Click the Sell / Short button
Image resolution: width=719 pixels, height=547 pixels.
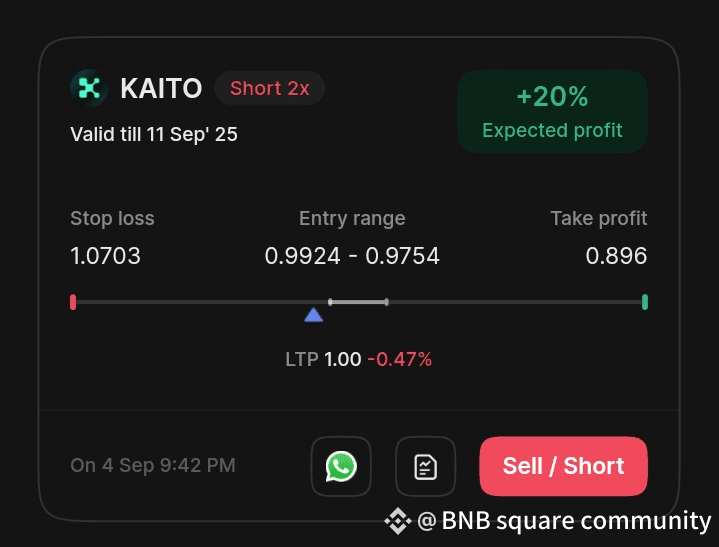pyautogui.click(x=563, y=466)
